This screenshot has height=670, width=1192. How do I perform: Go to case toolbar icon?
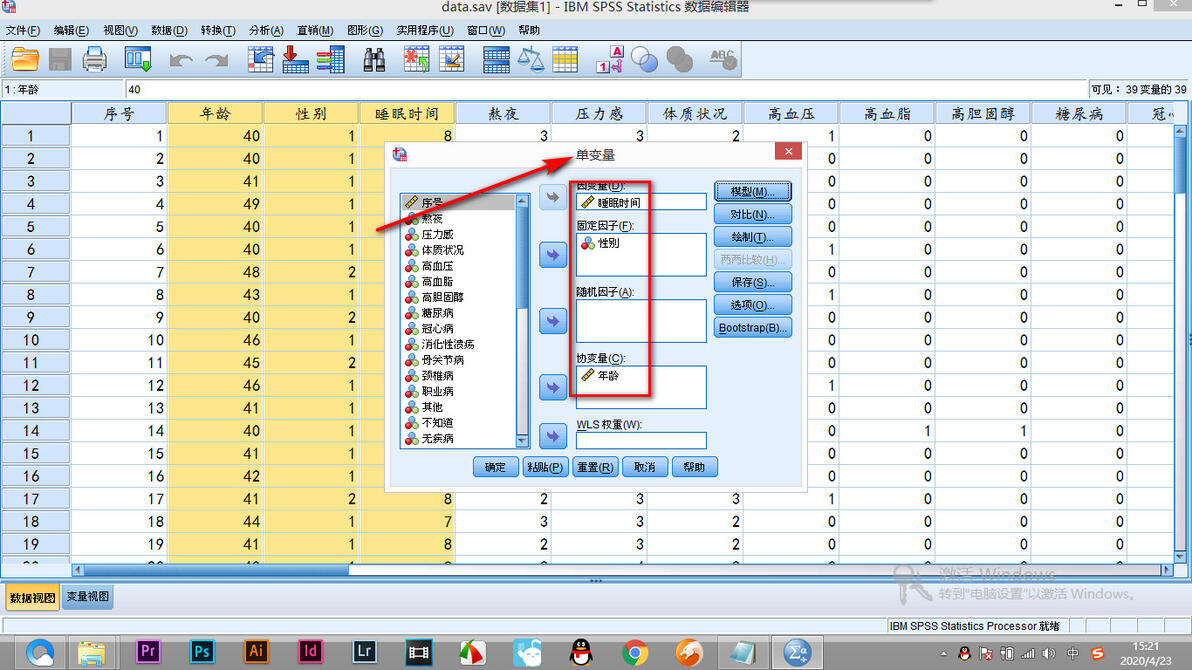pyautogui.click(x=261, y=59)
